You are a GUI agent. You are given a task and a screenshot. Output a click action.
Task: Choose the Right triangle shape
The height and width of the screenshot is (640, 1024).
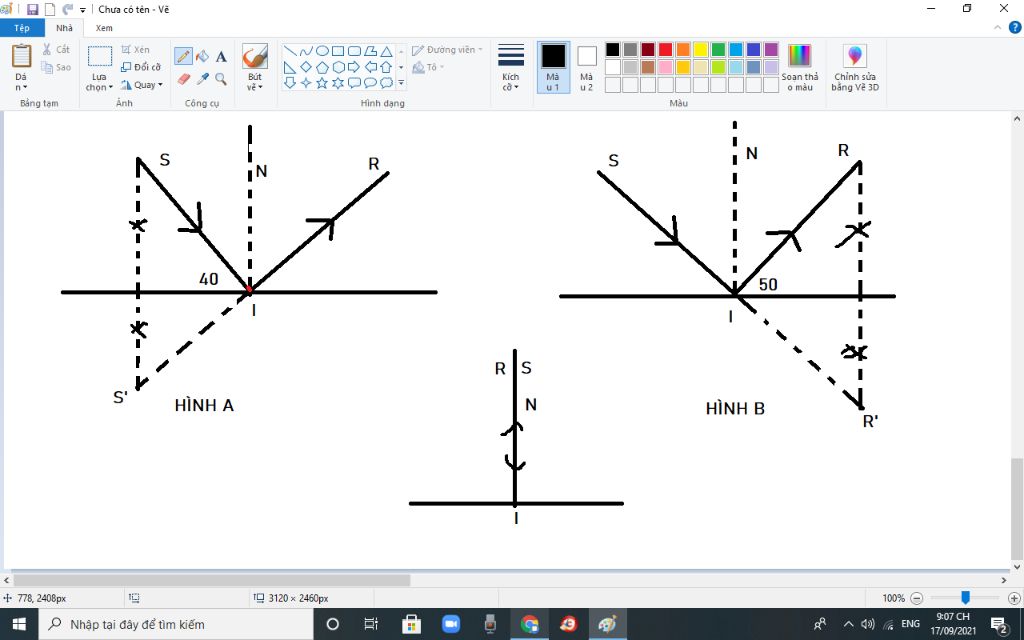click(290, 67)
